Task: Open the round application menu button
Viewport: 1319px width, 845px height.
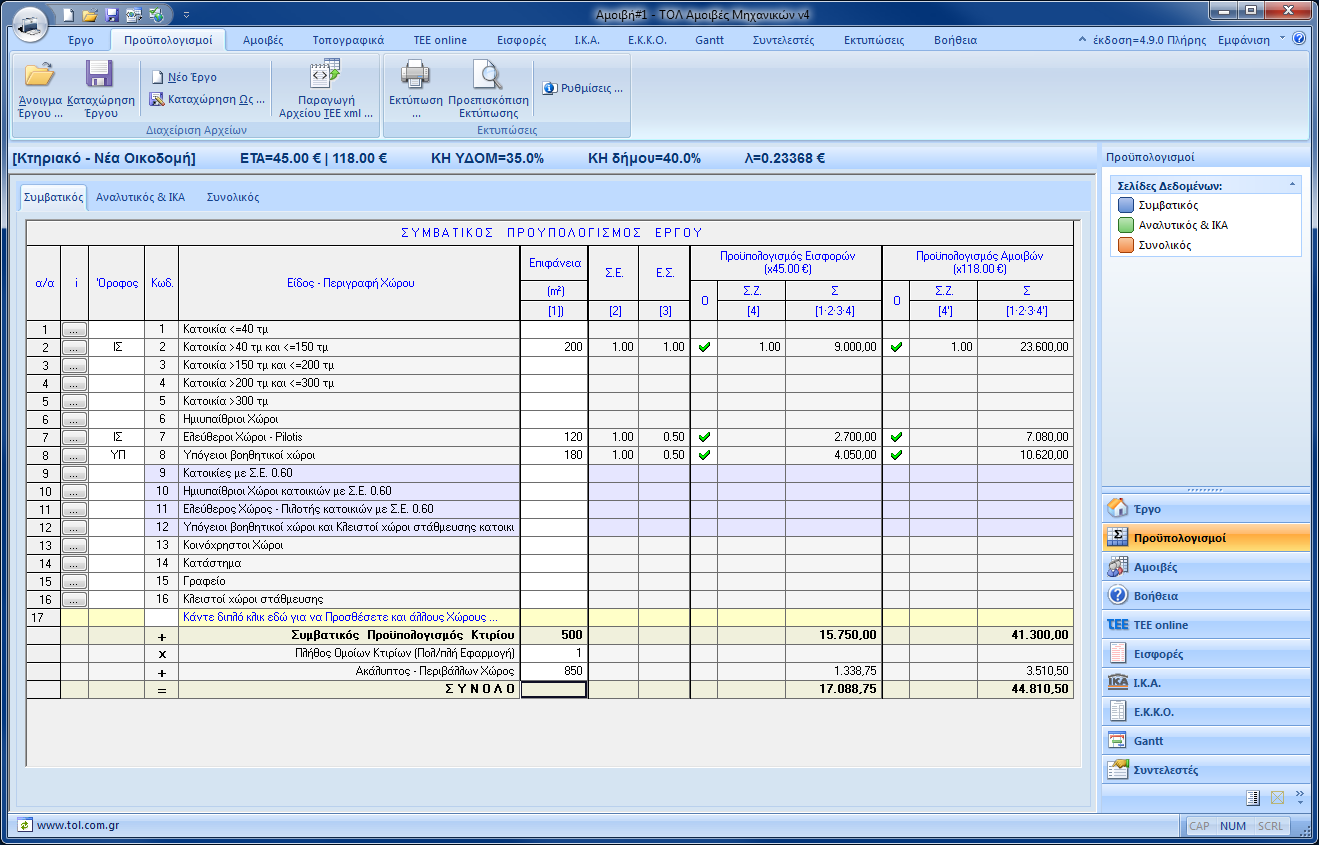Action: (x=31, y=23)
